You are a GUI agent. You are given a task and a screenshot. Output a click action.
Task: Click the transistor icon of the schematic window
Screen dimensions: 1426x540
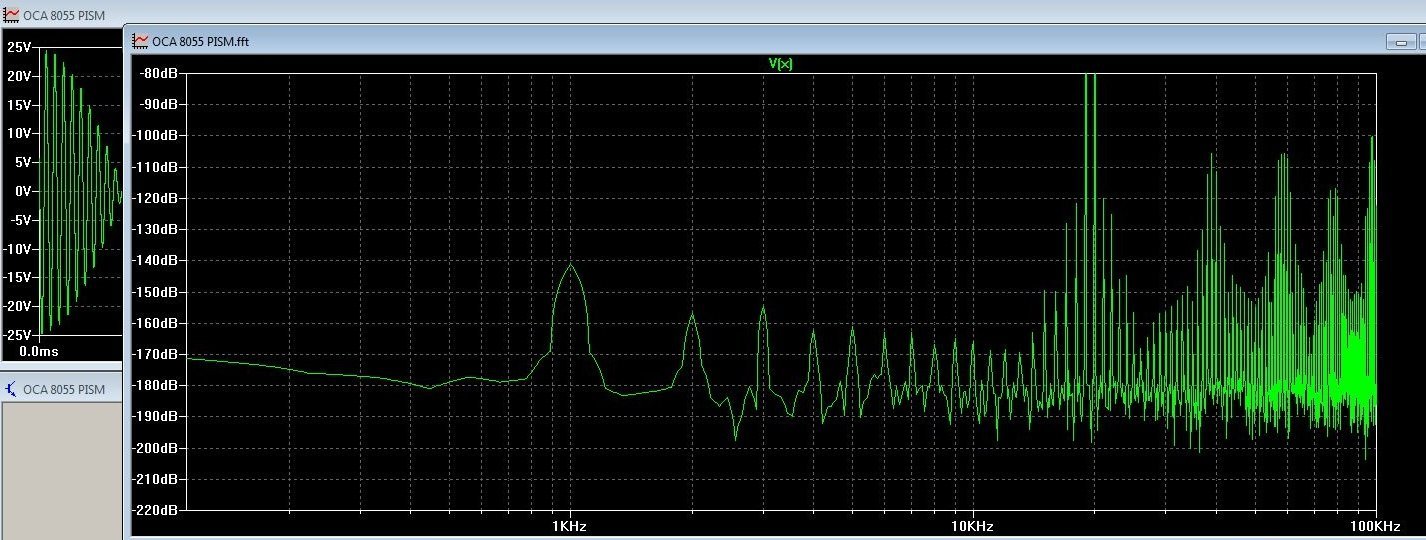11,389
